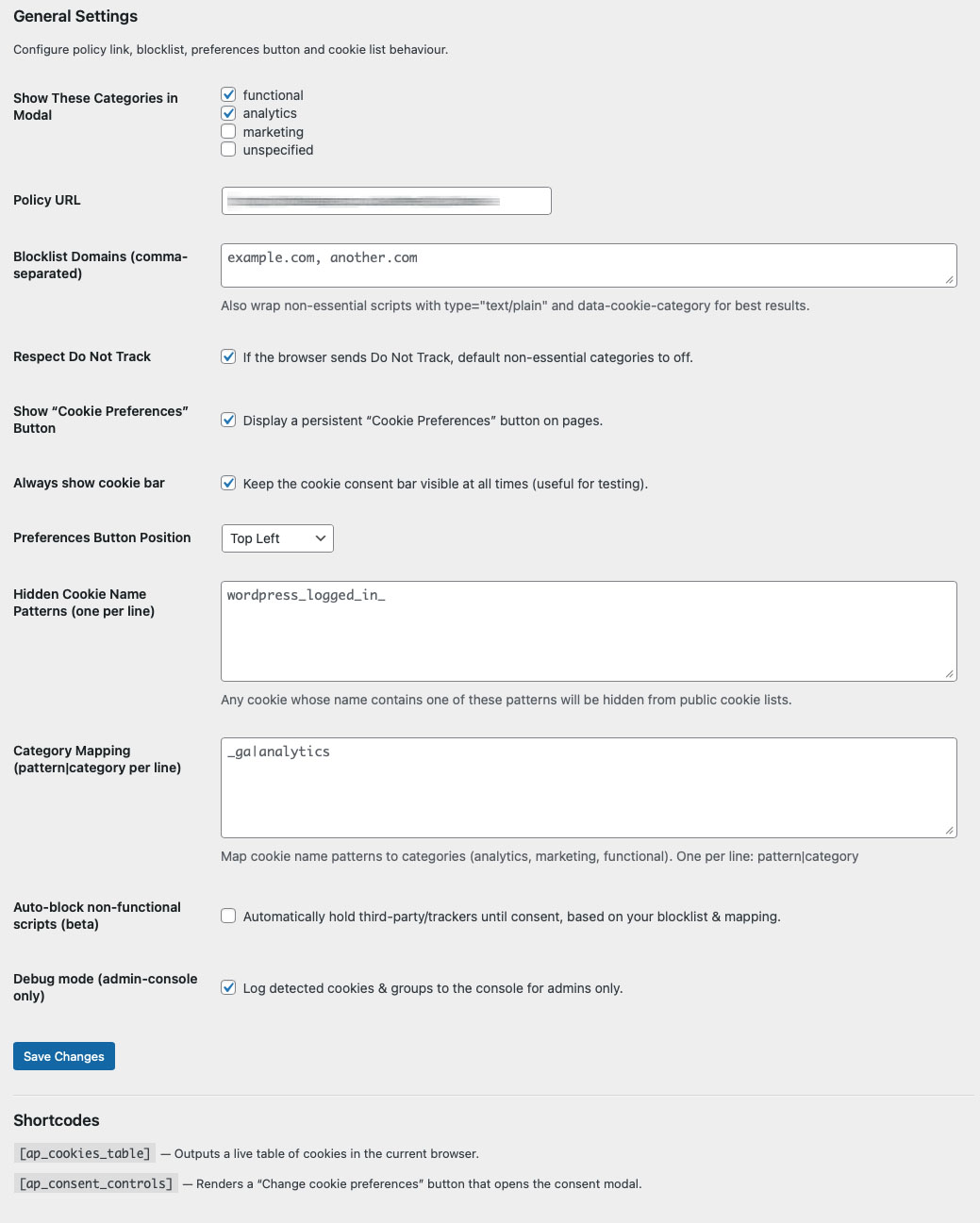Click the Shortcodes section heading
This screenshot has height=1223, width=980.
(x=56, y=1120)
